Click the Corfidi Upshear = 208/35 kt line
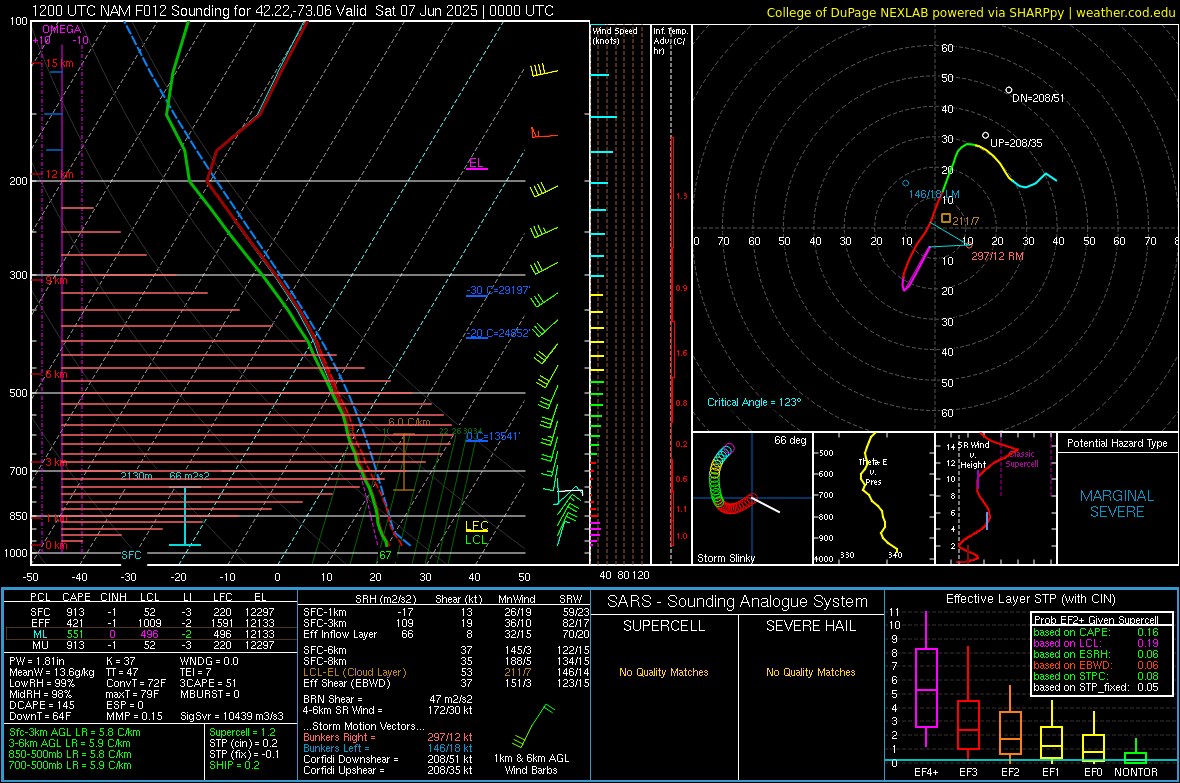Screen dimensions: 1180x783 388,770
